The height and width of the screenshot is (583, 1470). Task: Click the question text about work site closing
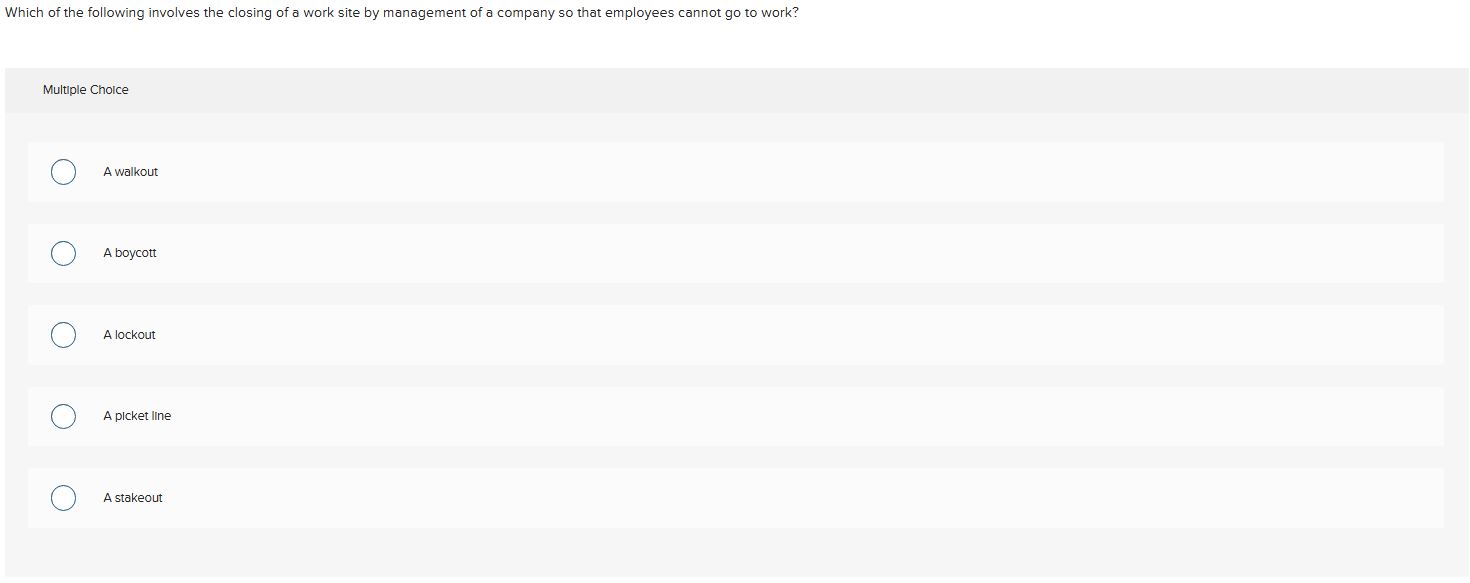click(x=400, y=13)
